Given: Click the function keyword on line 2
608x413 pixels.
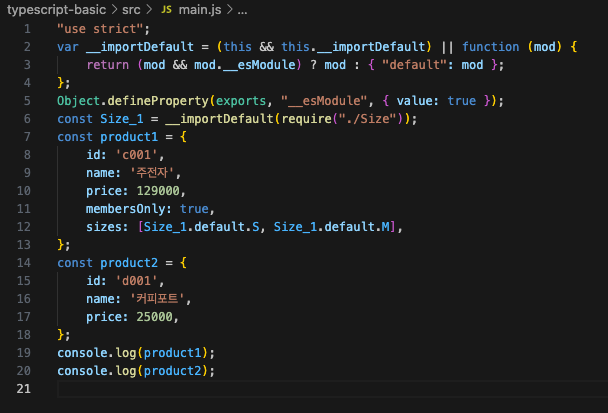Looking at the screenshot, I should point(490,47).
